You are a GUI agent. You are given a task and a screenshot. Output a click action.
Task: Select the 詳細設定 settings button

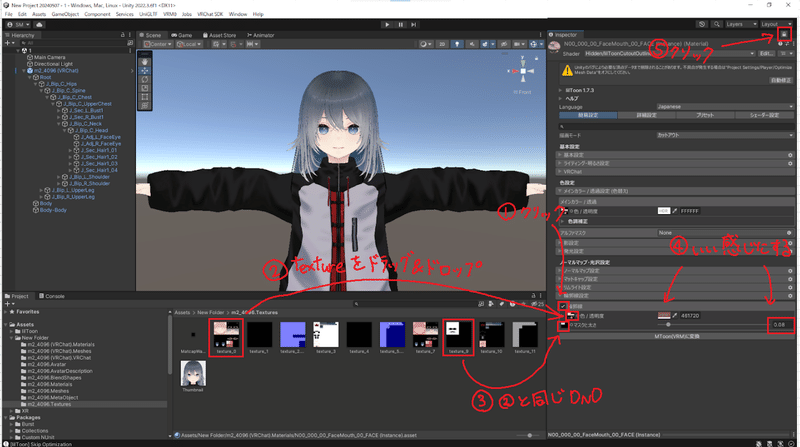click(x=646, y=115)
